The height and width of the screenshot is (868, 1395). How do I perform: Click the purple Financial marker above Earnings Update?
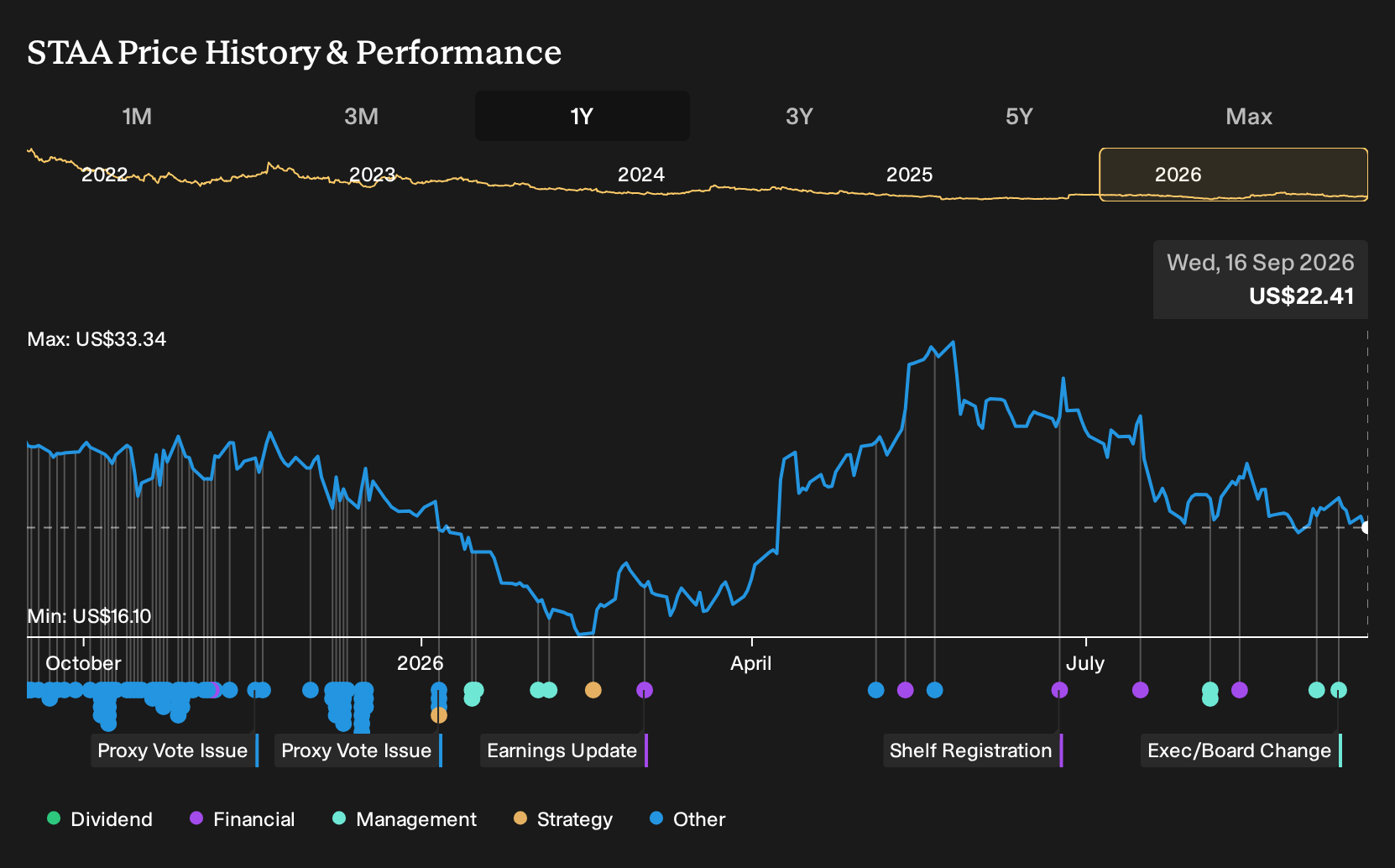pyautogui.click(x=645, y=690)
